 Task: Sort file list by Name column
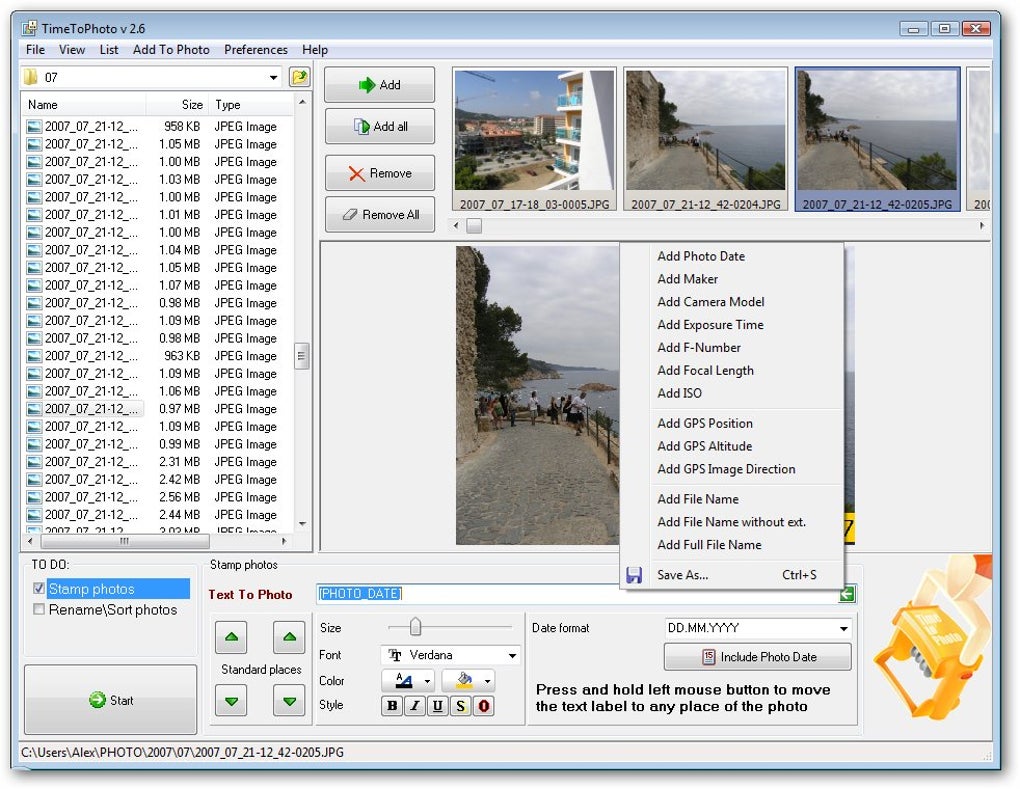tap(84, 105)
